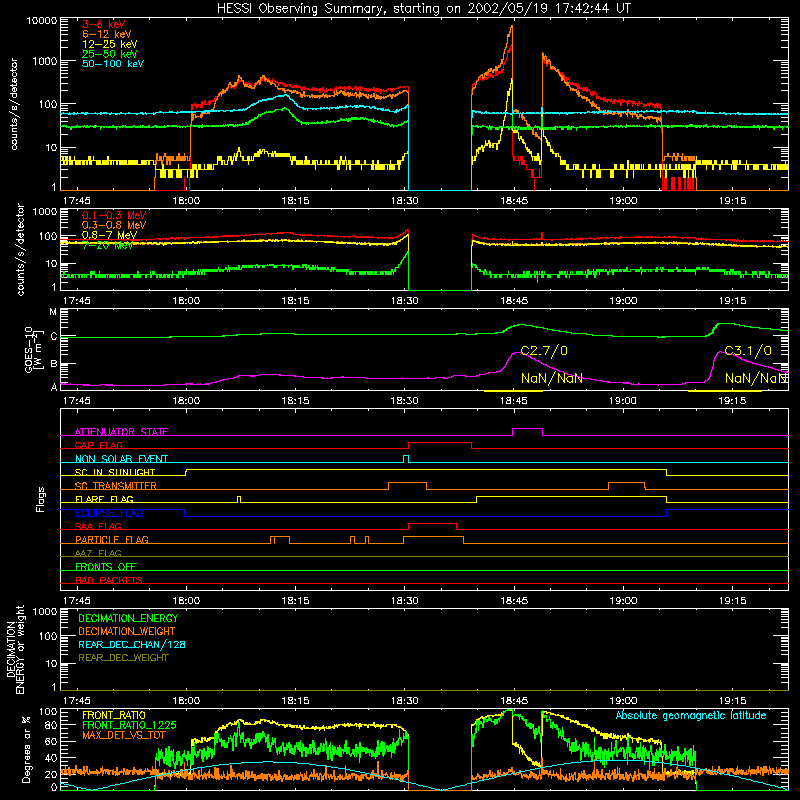Click the Degrees or % axis title
The width and height of the screenshot is (800, 800).
26,748
